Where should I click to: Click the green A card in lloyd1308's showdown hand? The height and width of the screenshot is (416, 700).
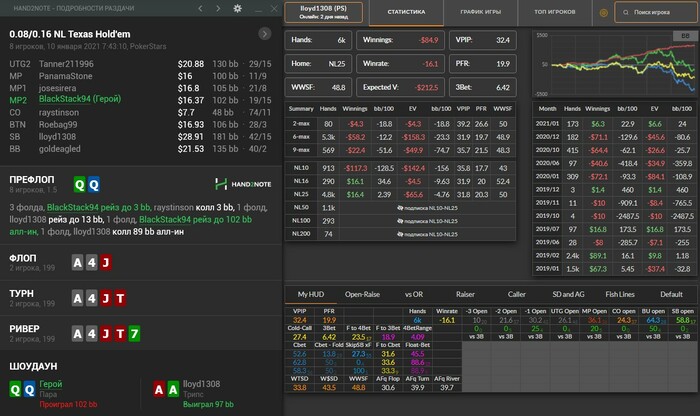click(173, 390)
